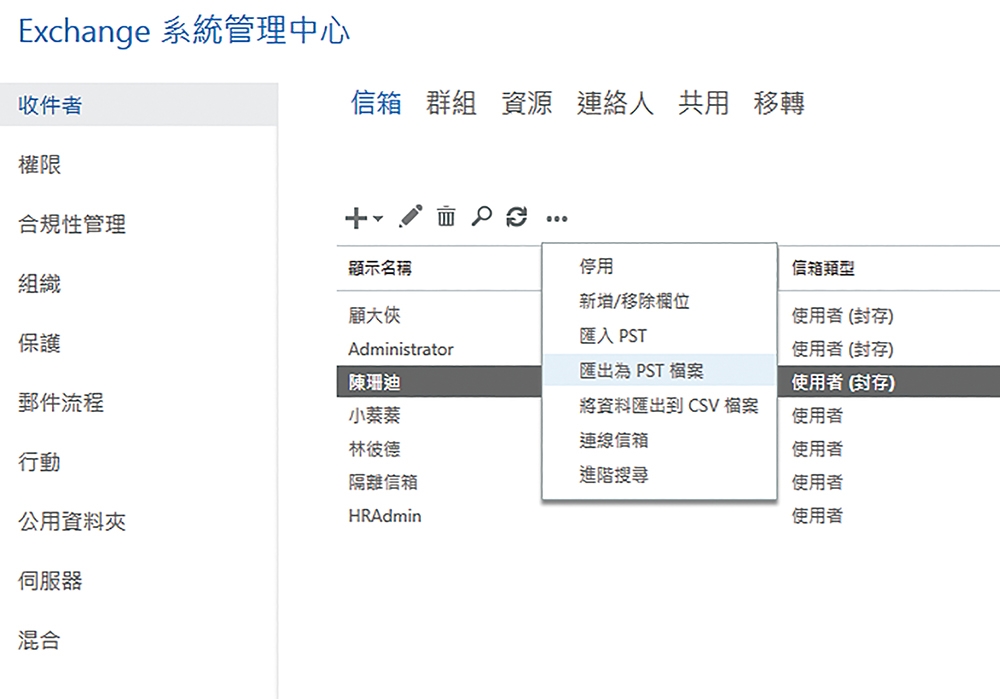The width and height of the screenshot is (1000, 699).
Task: Click the magnifier search icon
Action: click(482, 217)
